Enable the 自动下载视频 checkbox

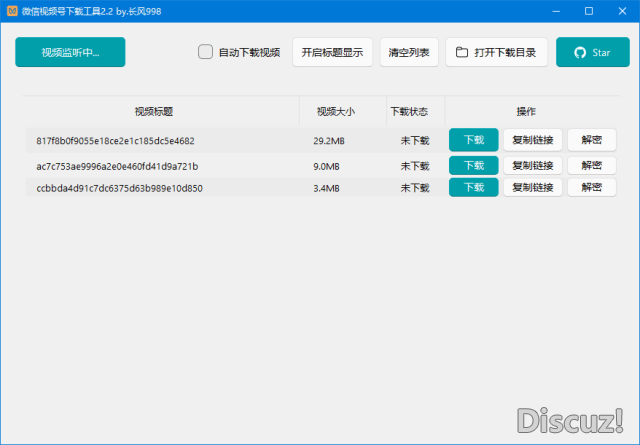(205, 52)
